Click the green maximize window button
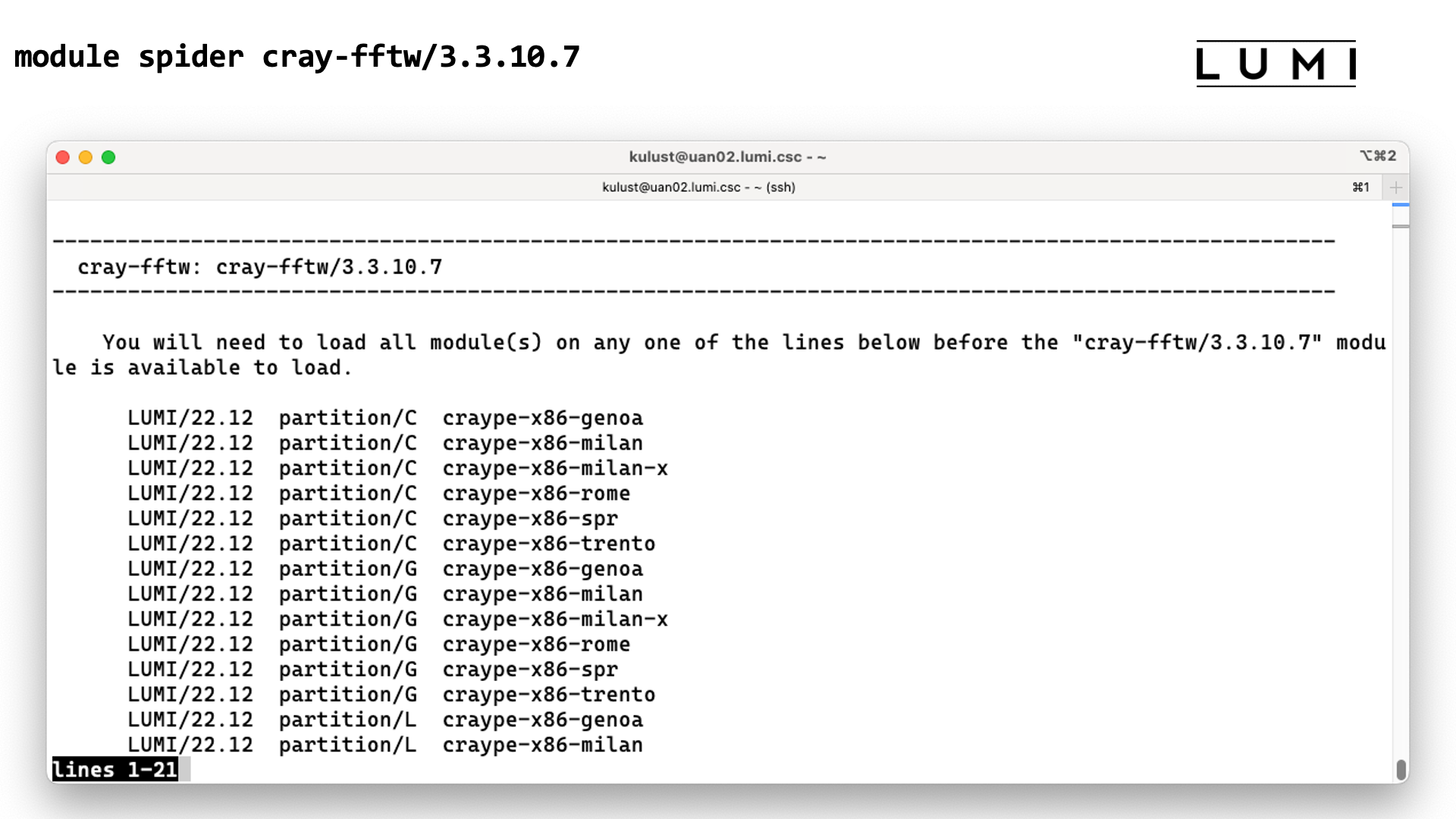This screenshot has height=819, width=1456. [x=108, y=157]
